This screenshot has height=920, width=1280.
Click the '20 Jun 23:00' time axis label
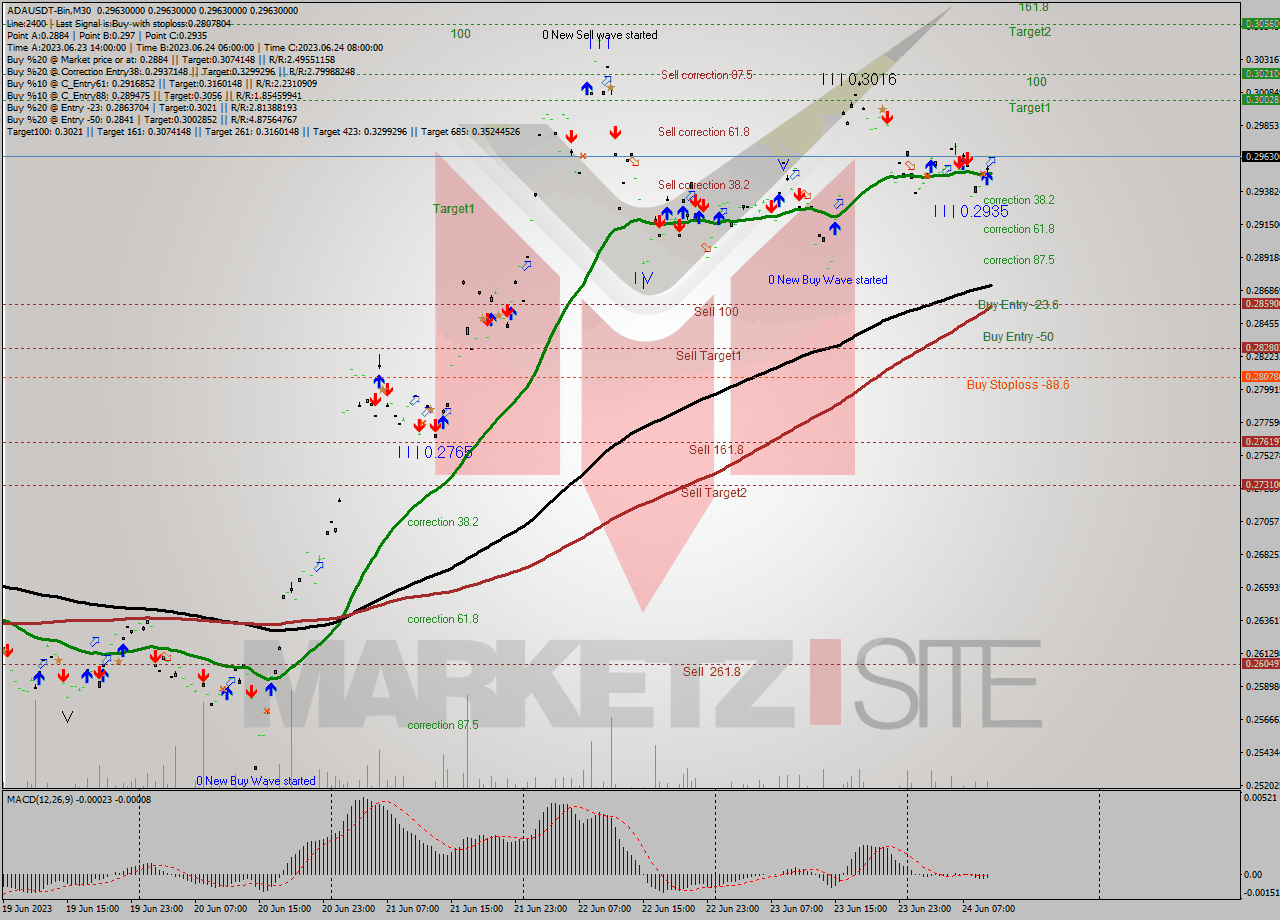tap(349, 909)
